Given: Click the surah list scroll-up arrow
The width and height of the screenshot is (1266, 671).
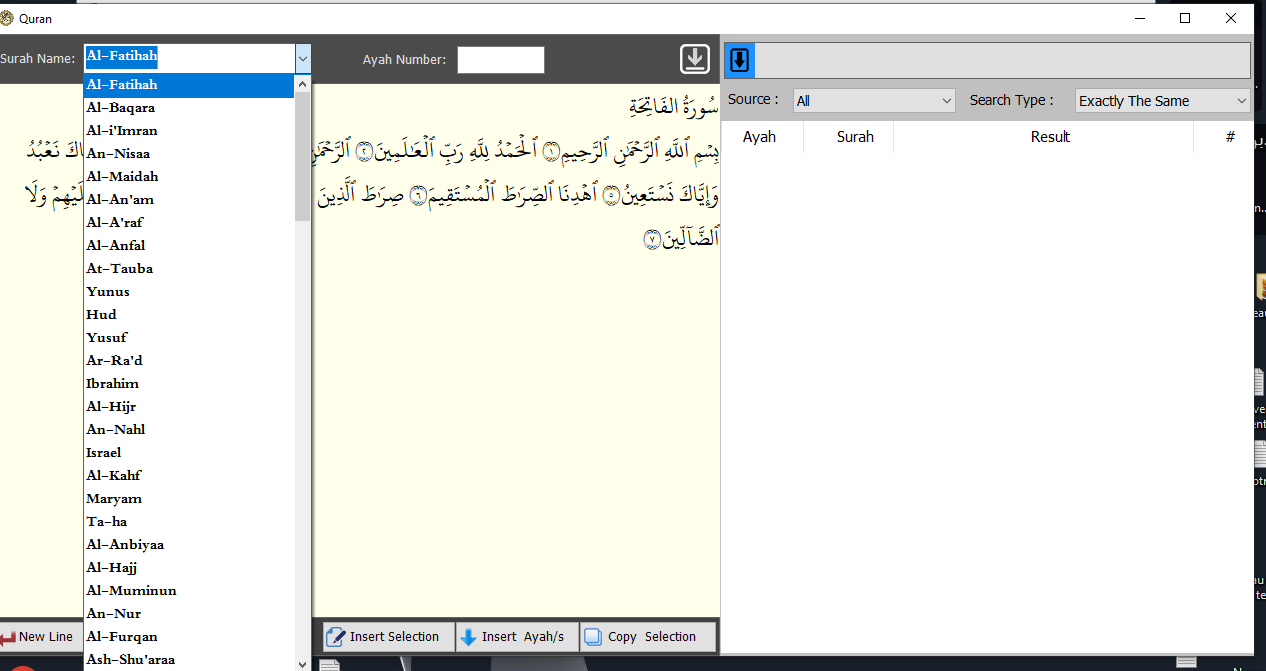Looking at the screenshot, I should 303,86.
